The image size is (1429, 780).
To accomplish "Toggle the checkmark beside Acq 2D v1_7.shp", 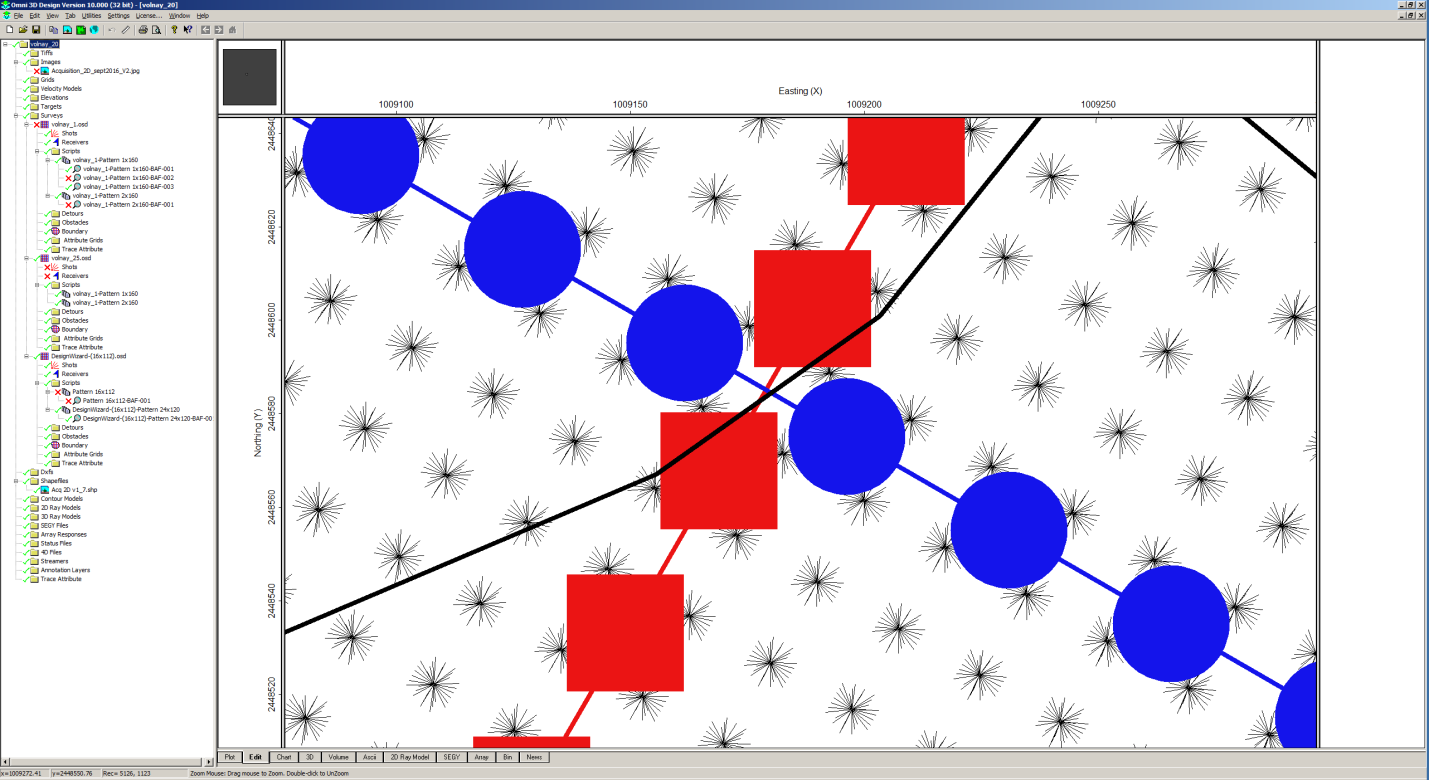I will [36, 490].
